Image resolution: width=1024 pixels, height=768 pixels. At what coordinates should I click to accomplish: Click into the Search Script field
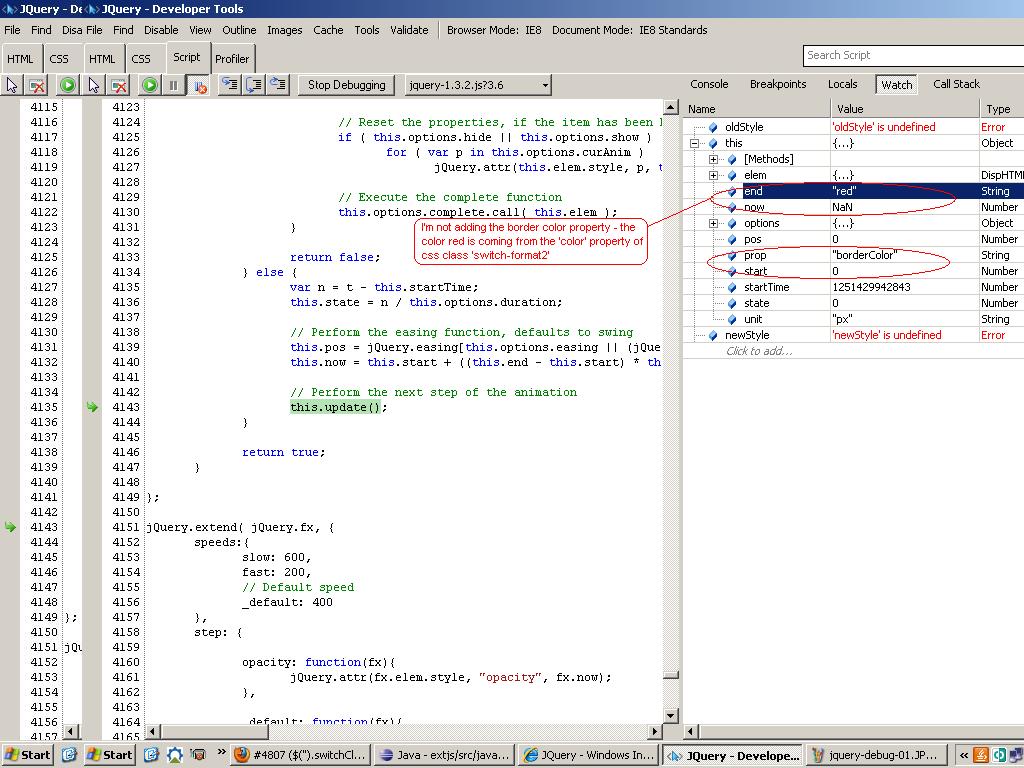pyautogui.click(x=910, y=55)
